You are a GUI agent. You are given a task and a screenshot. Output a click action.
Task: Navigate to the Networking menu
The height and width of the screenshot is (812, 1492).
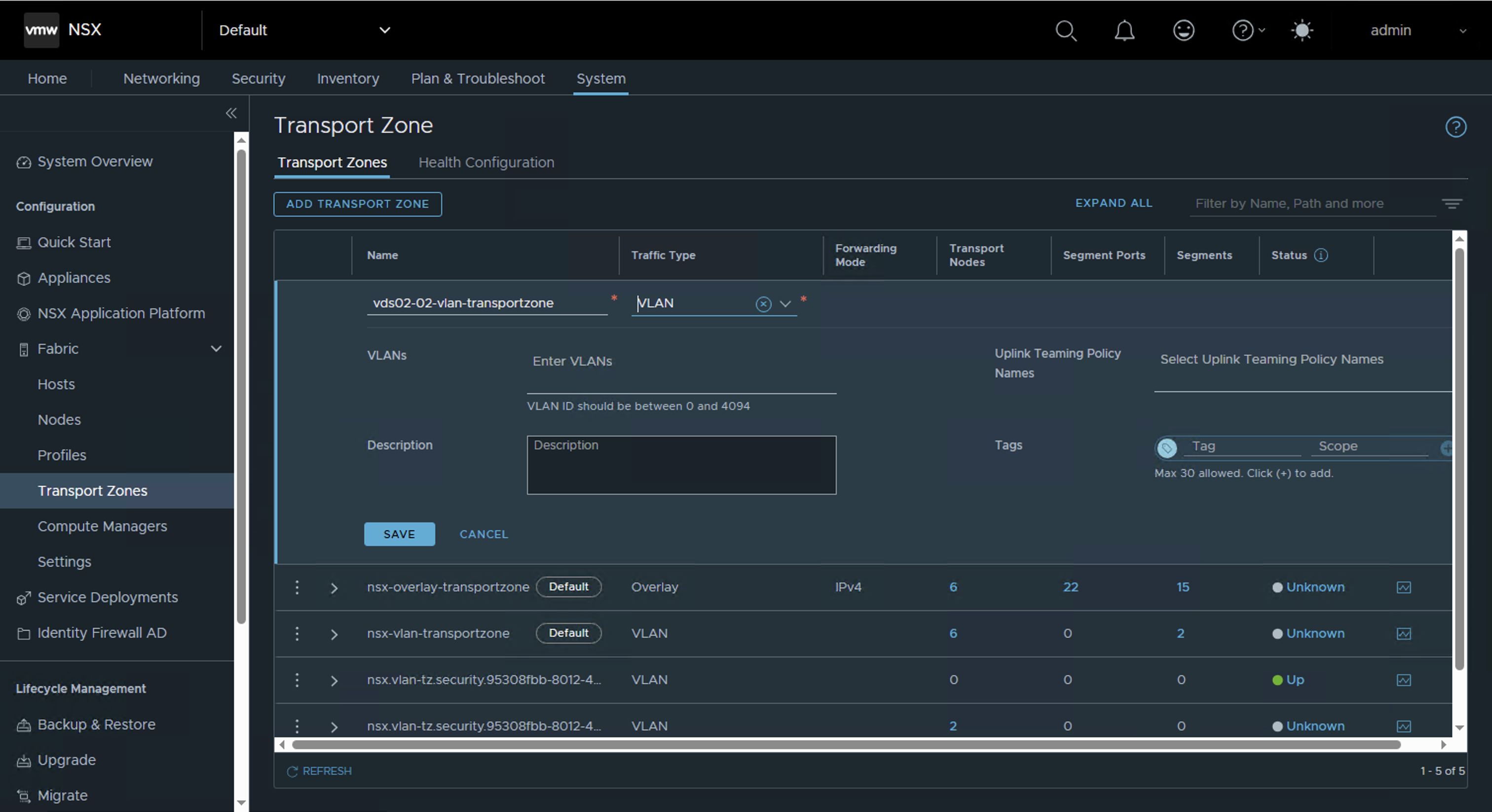161,78
